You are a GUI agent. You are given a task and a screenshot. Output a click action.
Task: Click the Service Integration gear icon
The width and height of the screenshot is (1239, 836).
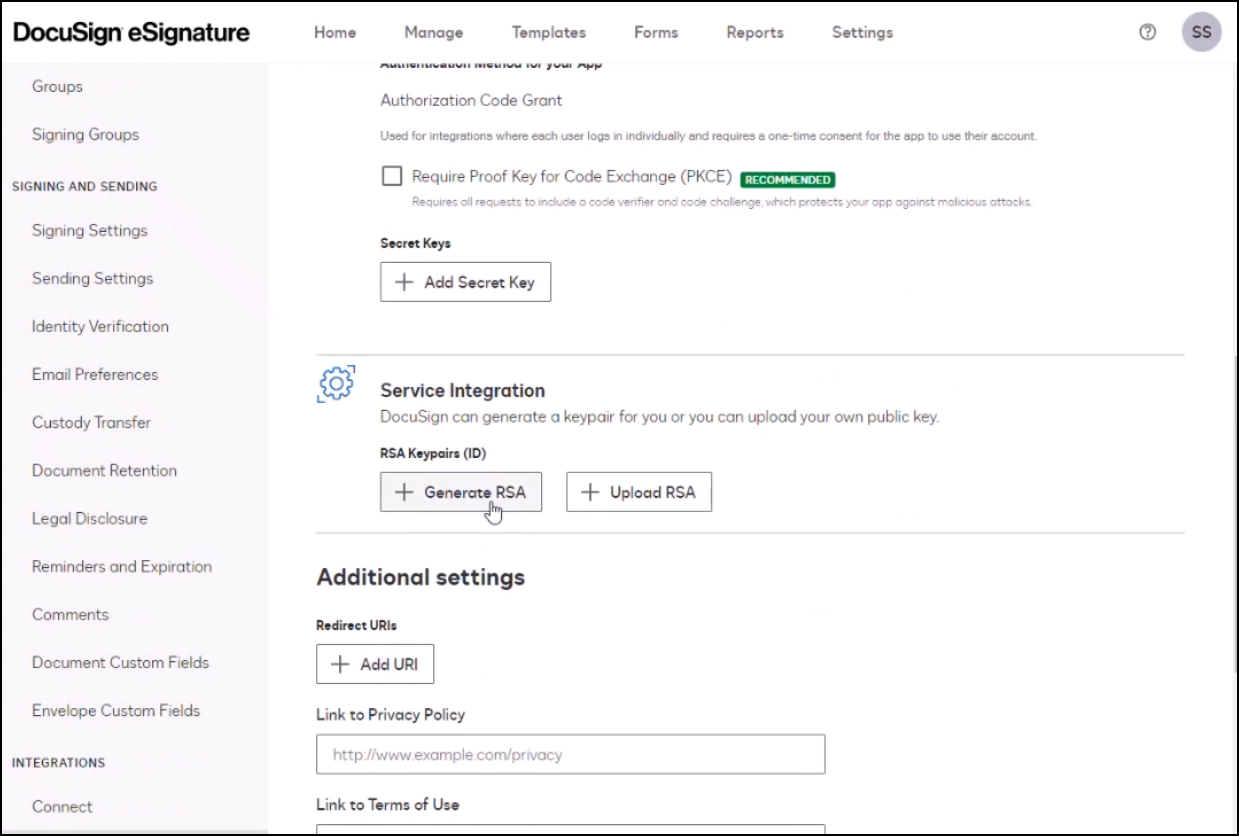(x=335, y=384)
